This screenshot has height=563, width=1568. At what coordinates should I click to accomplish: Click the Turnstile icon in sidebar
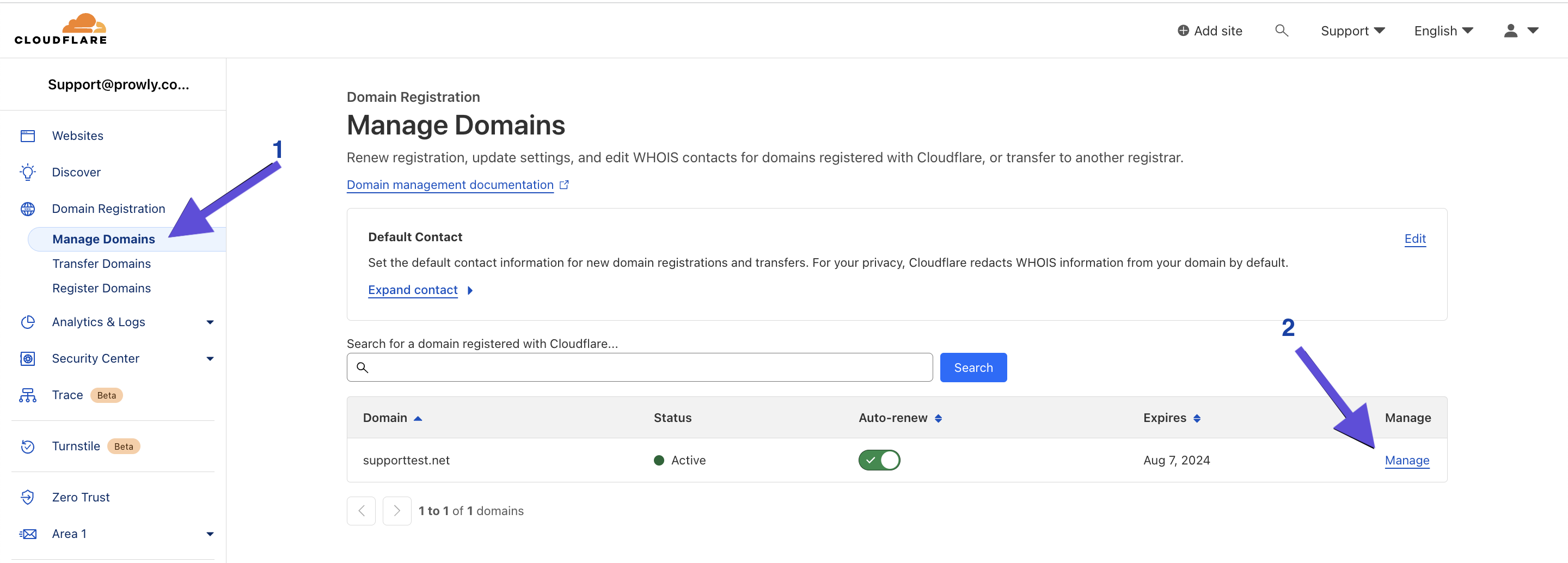[28, 446]
